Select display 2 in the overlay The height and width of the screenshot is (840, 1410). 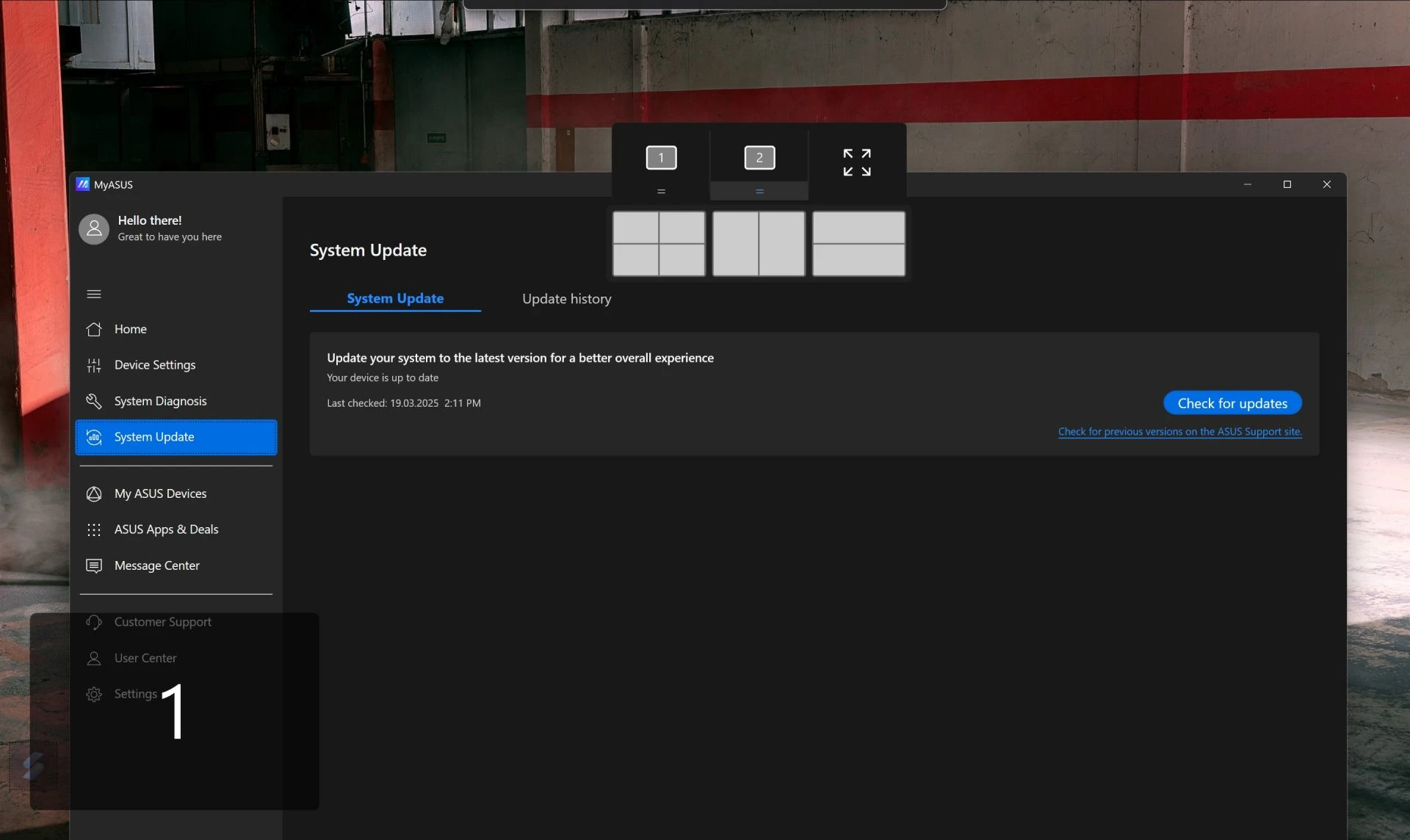[759, 157]
